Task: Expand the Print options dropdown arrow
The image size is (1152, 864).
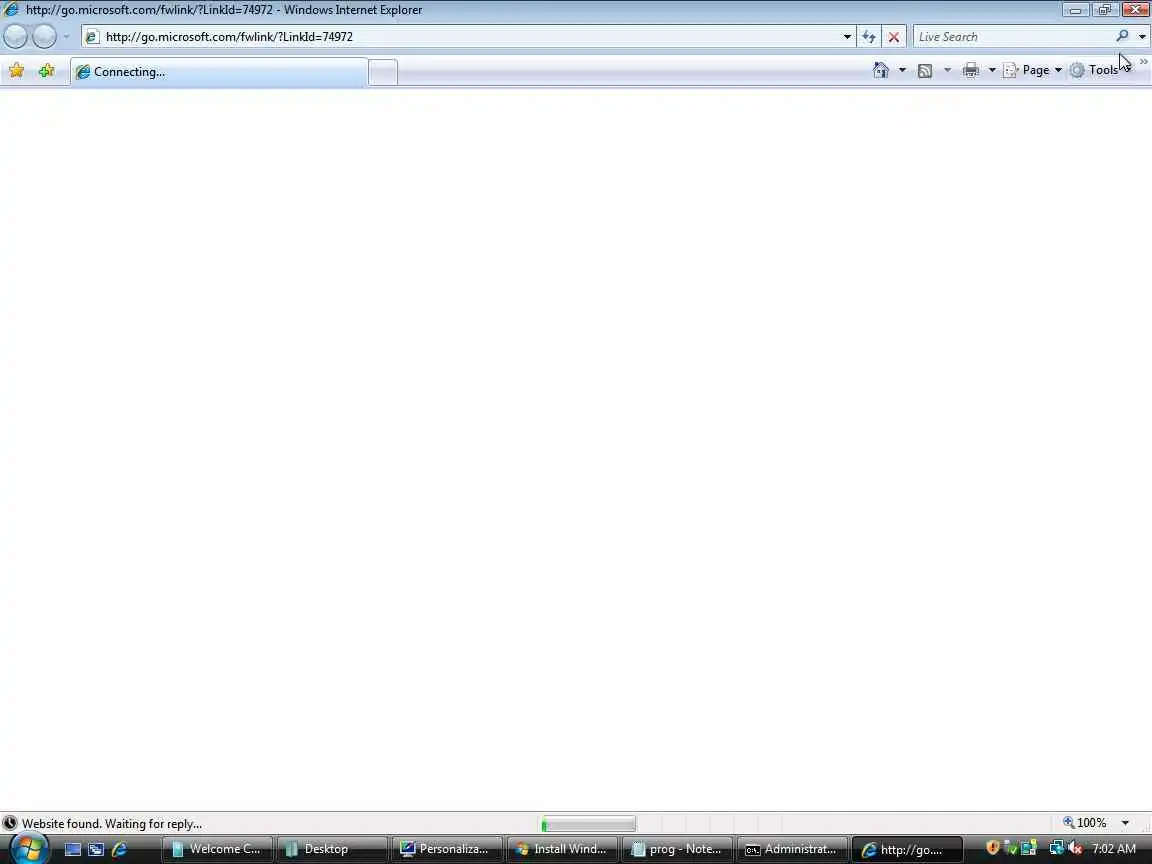Action: coord(992,70)
